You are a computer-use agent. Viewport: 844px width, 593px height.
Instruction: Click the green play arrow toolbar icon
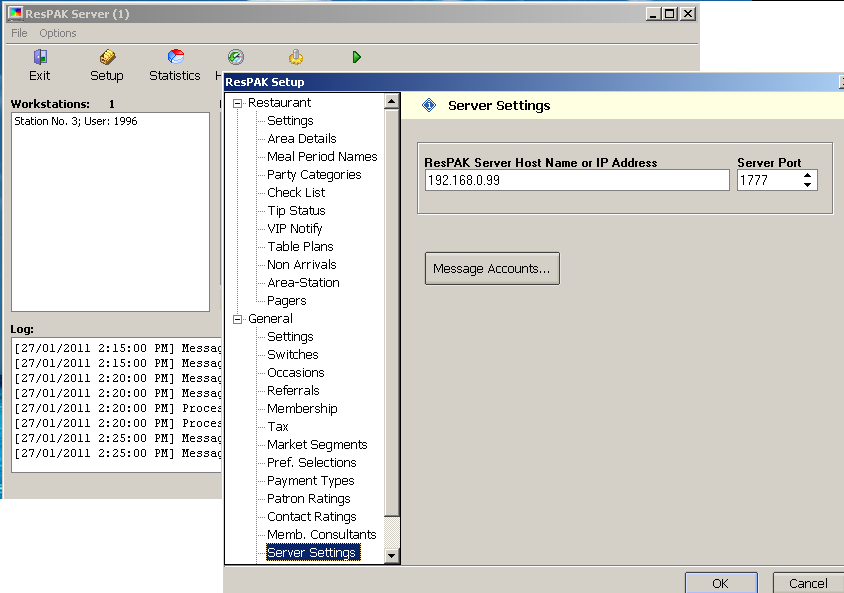[356, 57]
